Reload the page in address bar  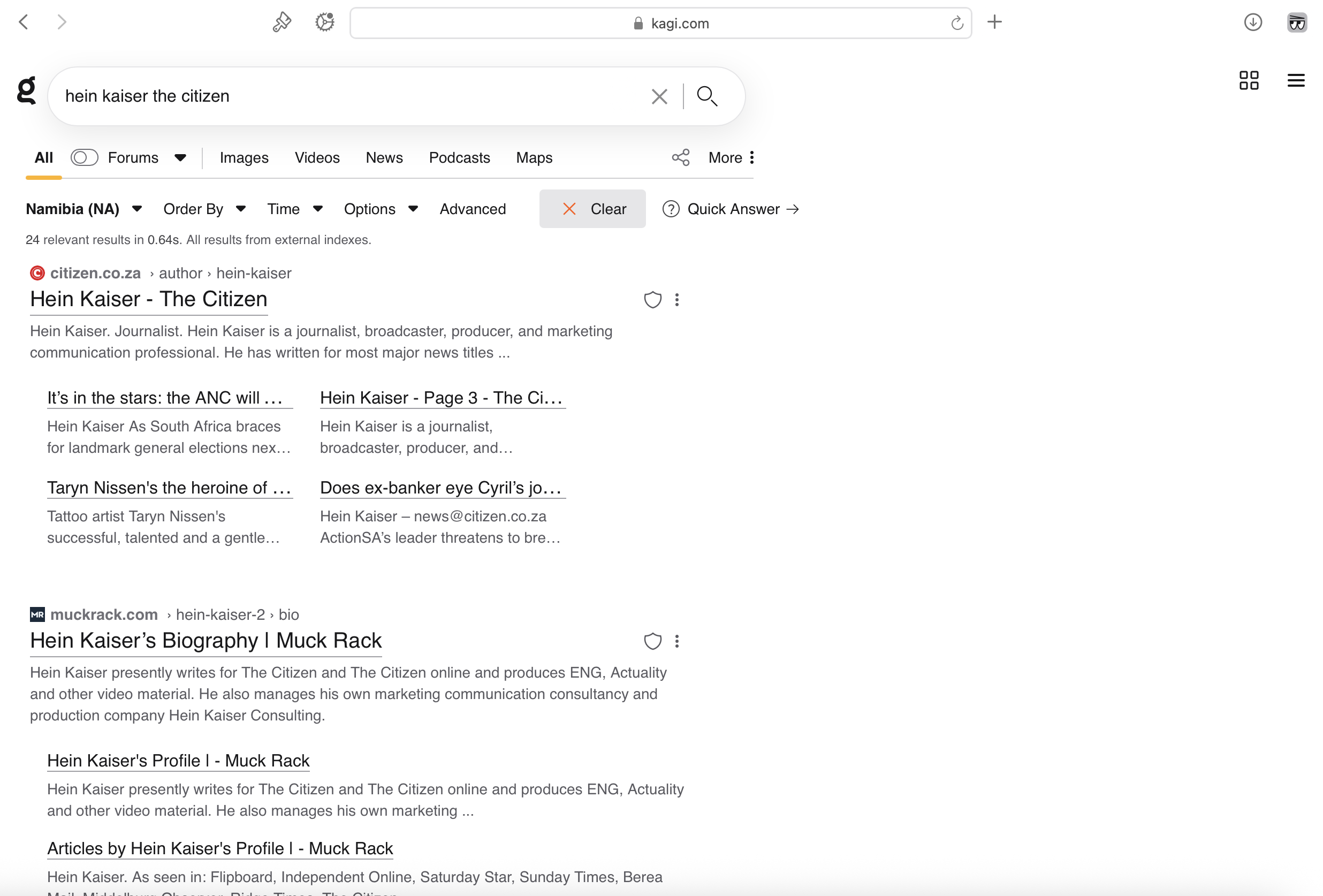click(957, 24)
